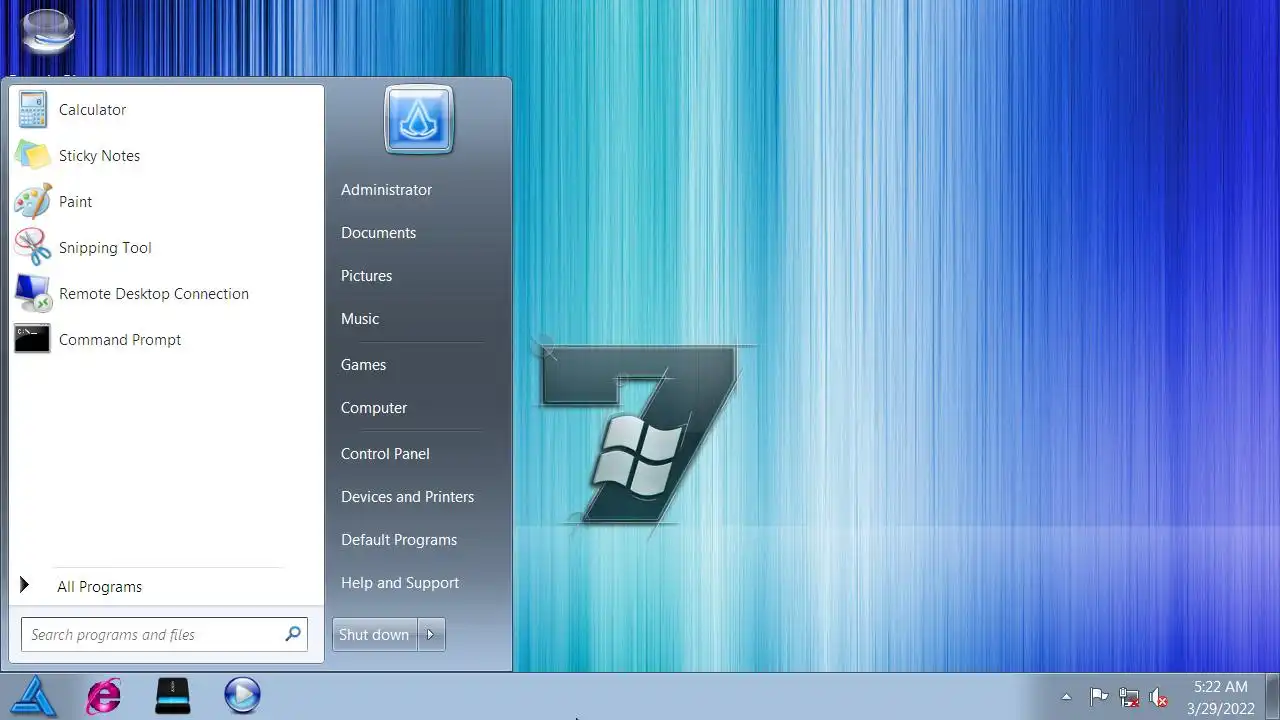
Task: Open Action Center flag icon
Action: coord(1098,697)
